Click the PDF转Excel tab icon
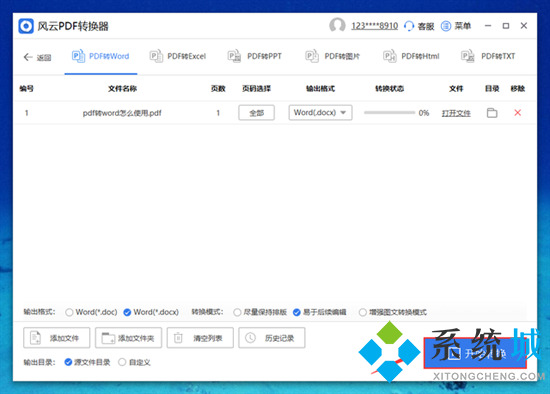Image resolution: width=550 pixels, height=394 pixels. pos(156,56)
